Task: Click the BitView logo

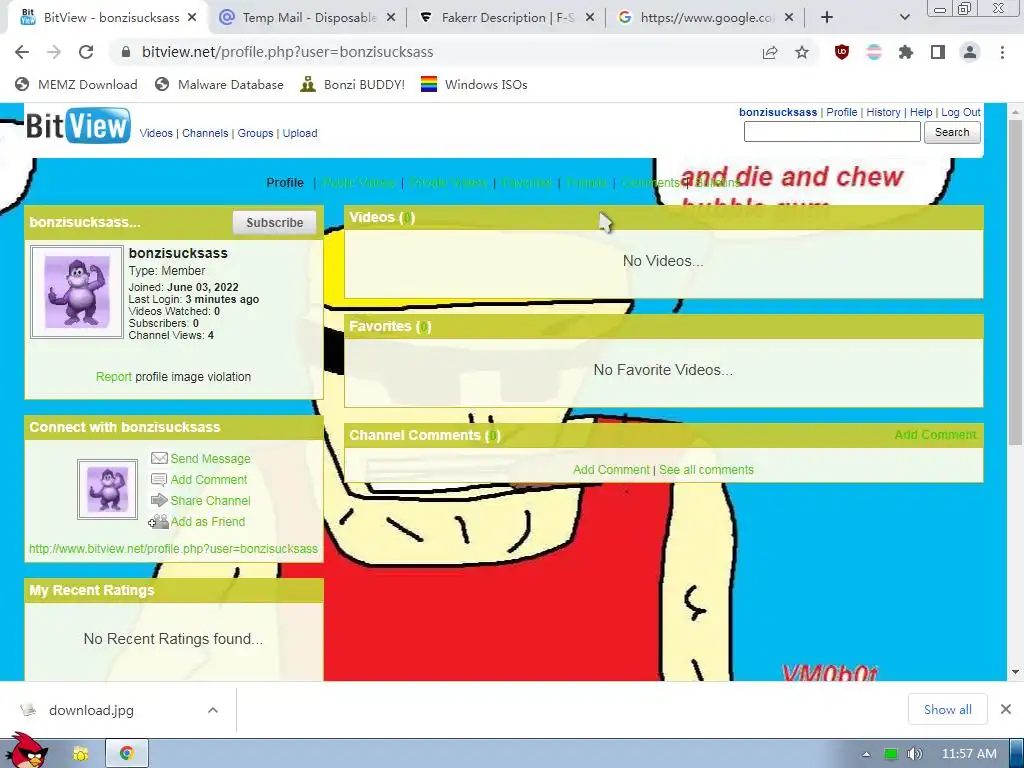Action: click(78, 125)
